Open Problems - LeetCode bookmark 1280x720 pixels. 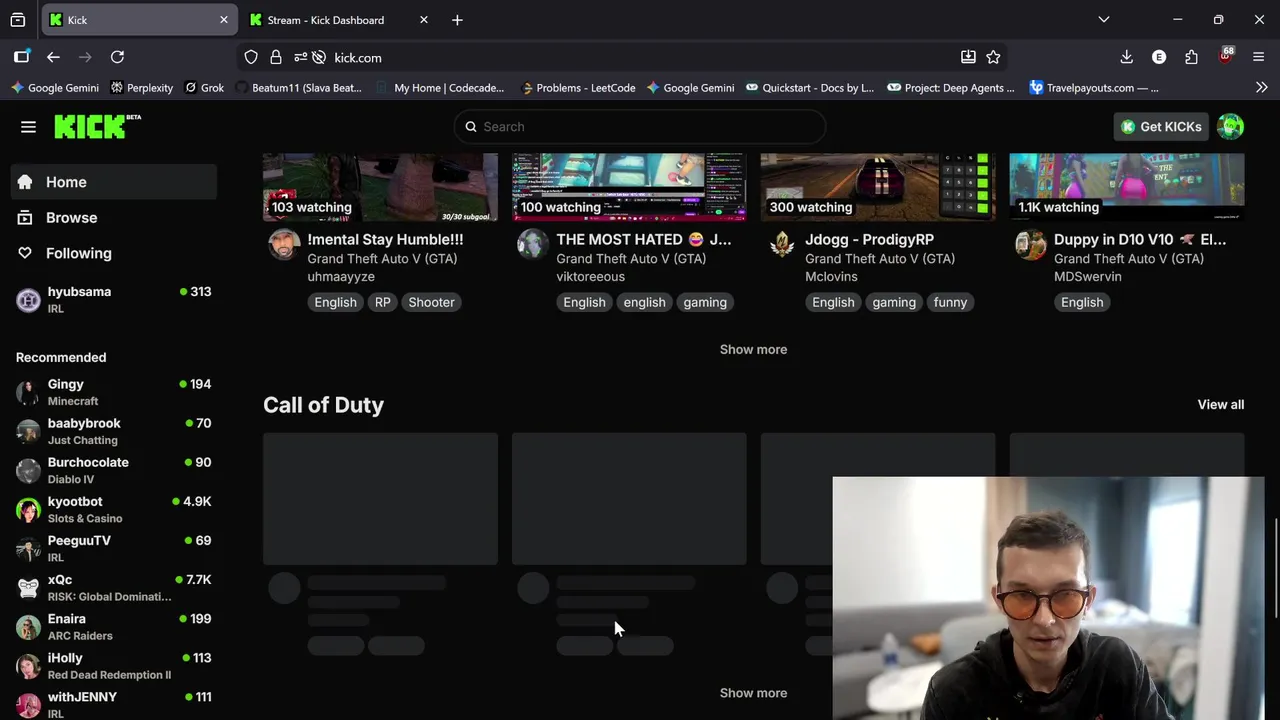578,88
